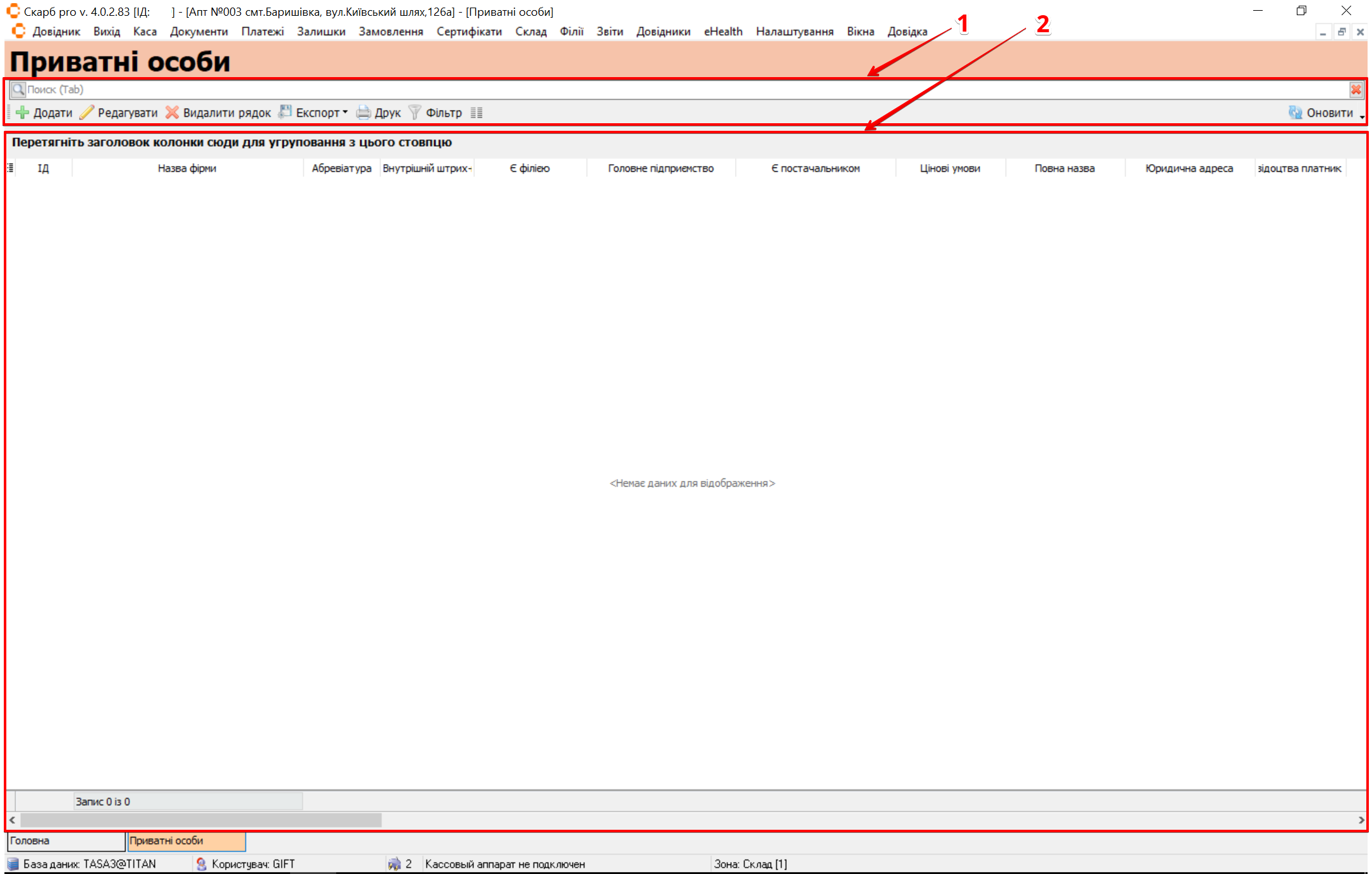The width and height of the screenshot is (1372, 874).
Task: Expand toolbar overflow arrow near Оновити
Action: 1362,118
